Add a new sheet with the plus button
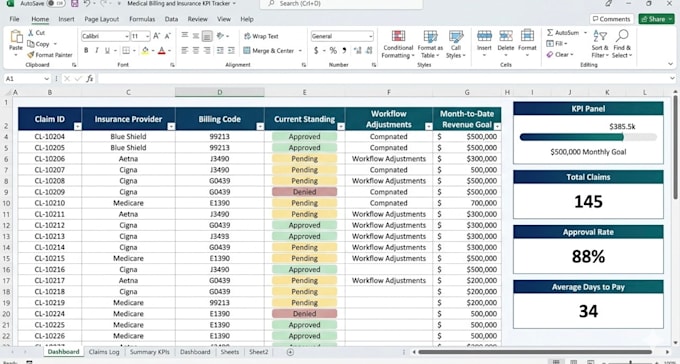 (x=290, y=352)
